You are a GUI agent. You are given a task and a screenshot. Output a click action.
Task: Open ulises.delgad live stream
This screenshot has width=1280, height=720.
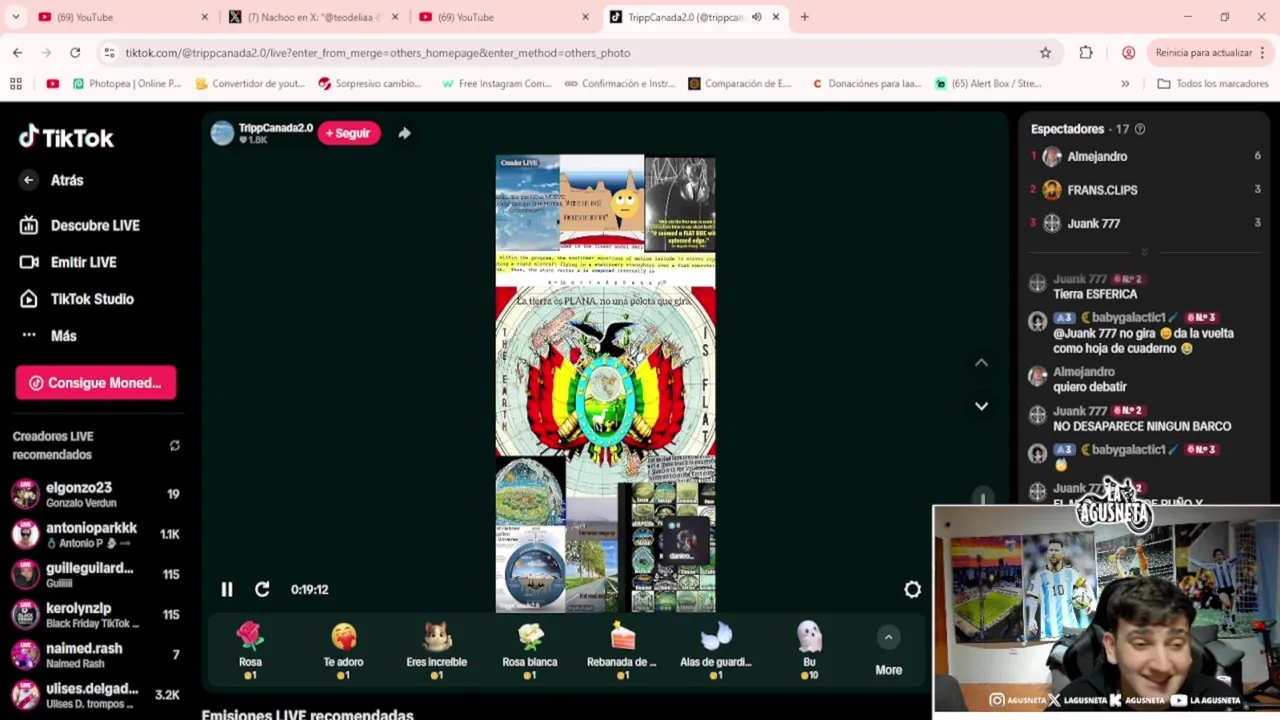click(95, 694)
